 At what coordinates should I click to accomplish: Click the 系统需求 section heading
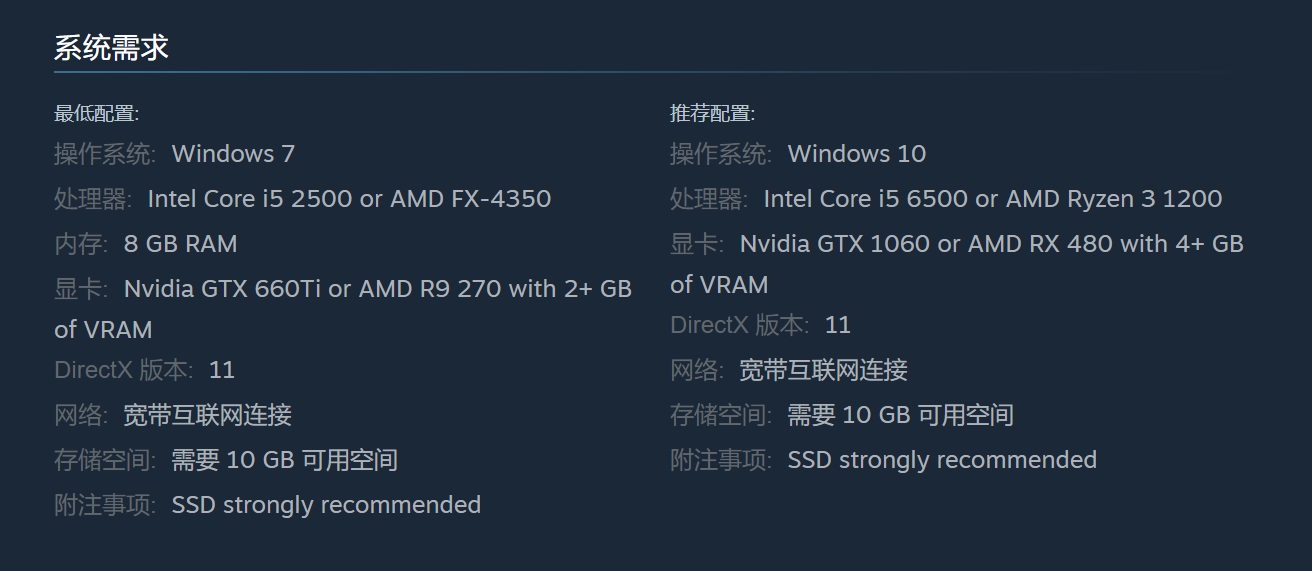(x=111, y=48)
